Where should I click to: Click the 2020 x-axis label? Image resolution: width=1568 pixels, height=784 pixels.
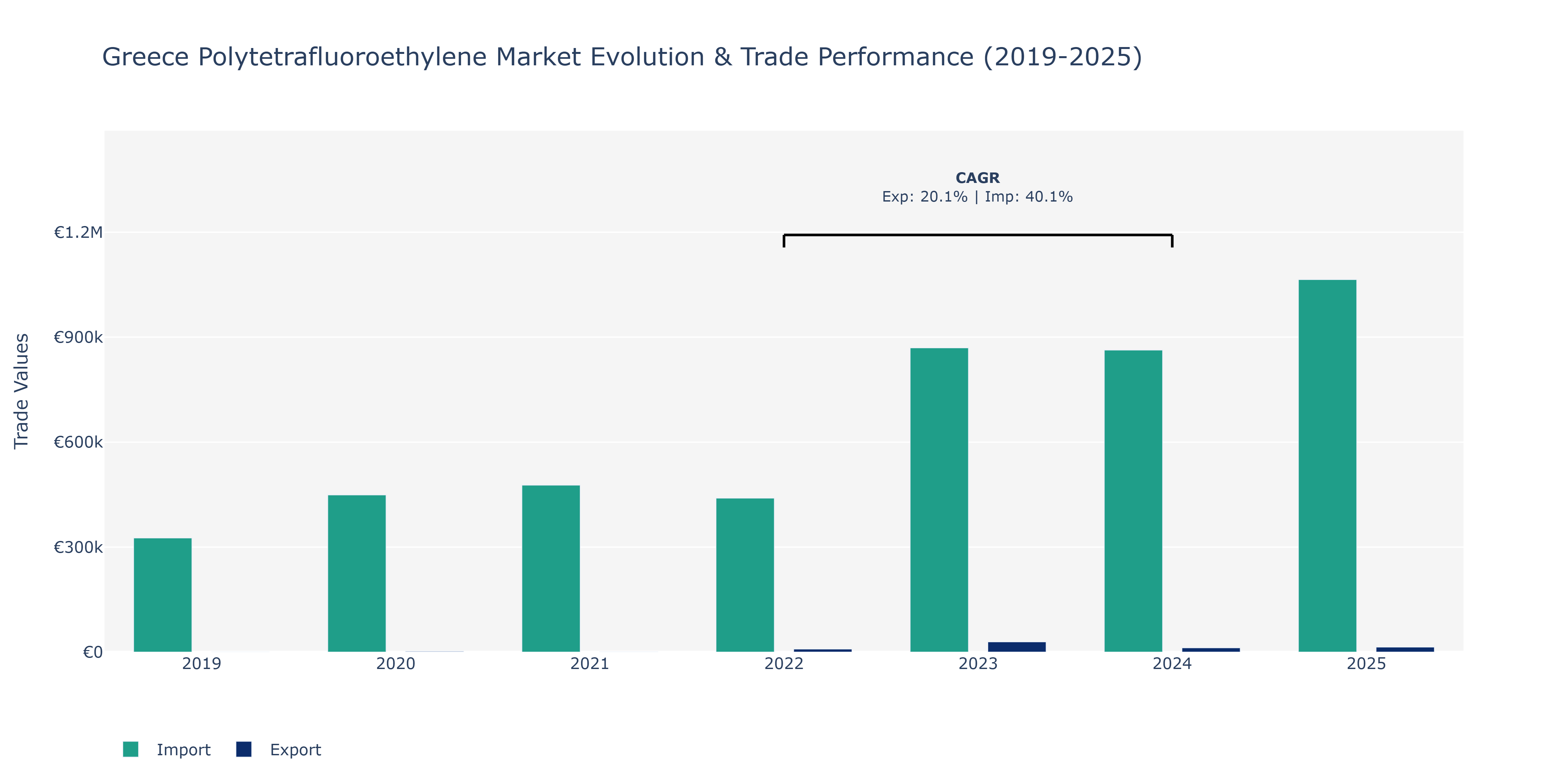click(x=396, y=663)
